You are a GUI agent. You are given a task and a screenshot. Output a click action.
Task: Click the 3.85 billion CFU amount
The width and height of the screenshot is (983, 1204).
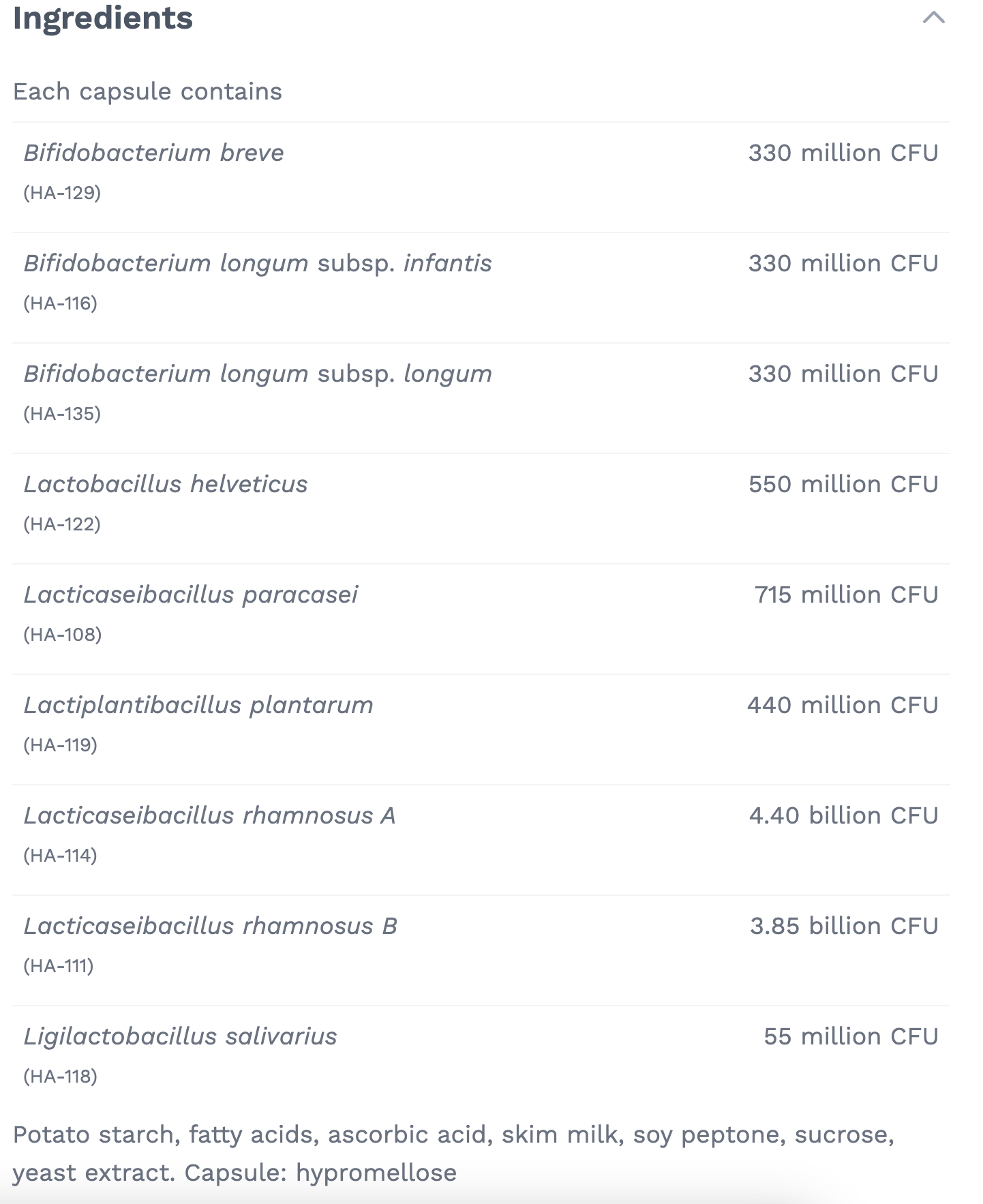844,926
